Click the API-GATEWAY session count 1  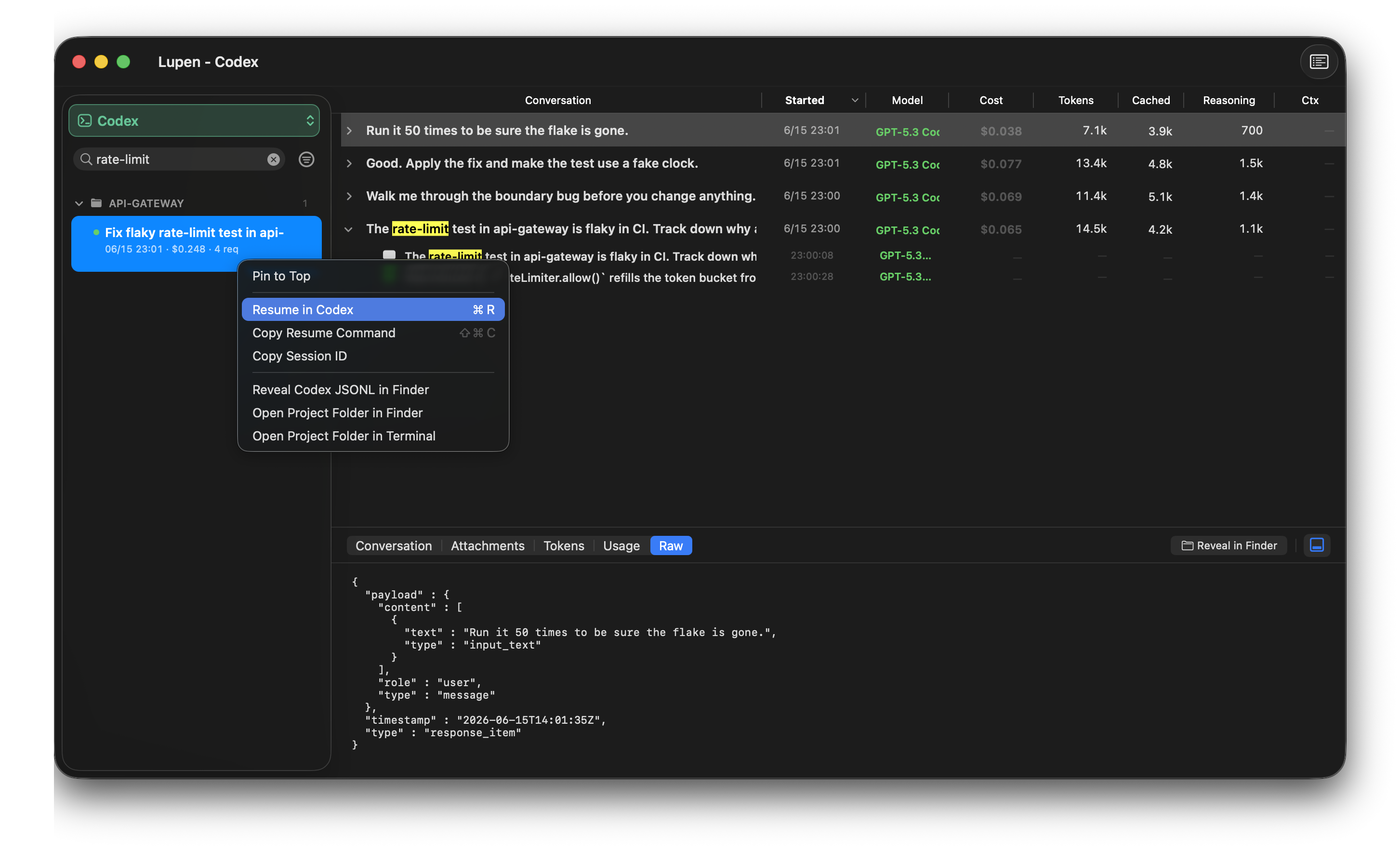pos(304,203)
